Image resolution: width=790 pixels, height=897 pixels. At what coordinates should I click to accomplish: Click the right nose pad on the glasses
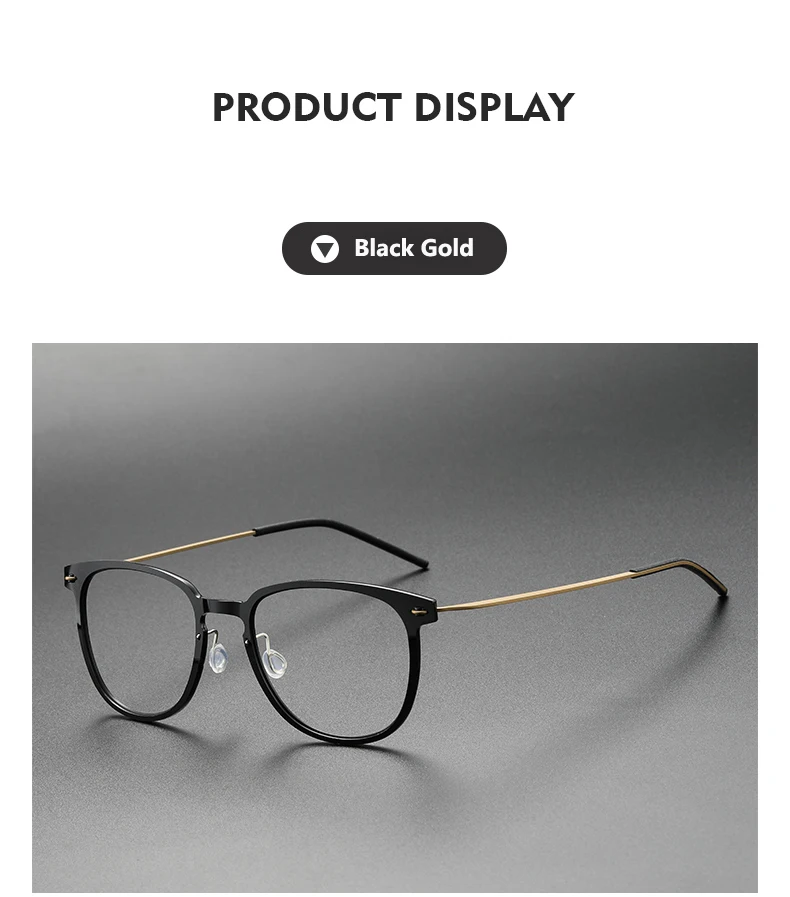tap(275, 662)
